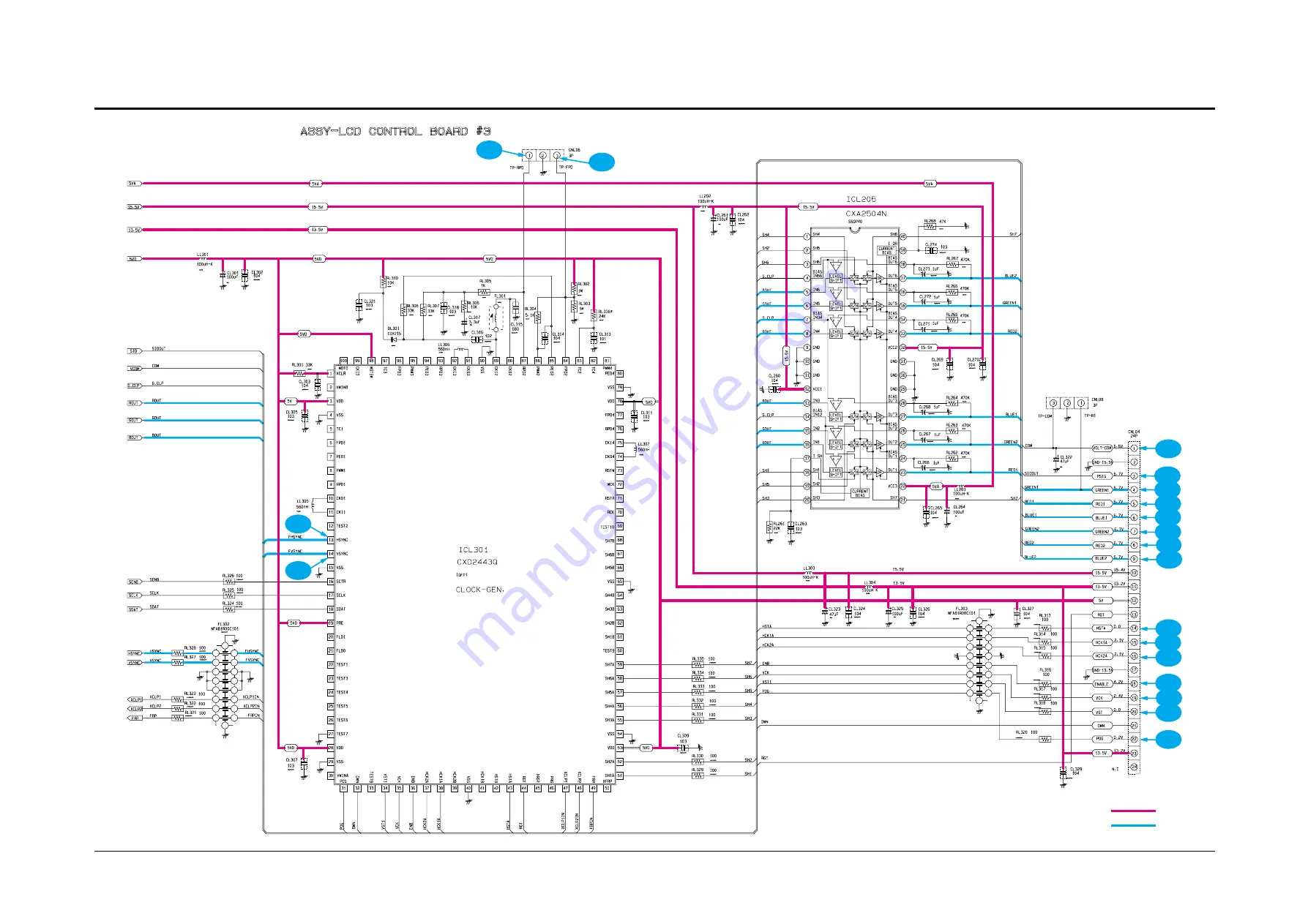
Task: Click the RL320 100 resistor label
Action: 1026,732
